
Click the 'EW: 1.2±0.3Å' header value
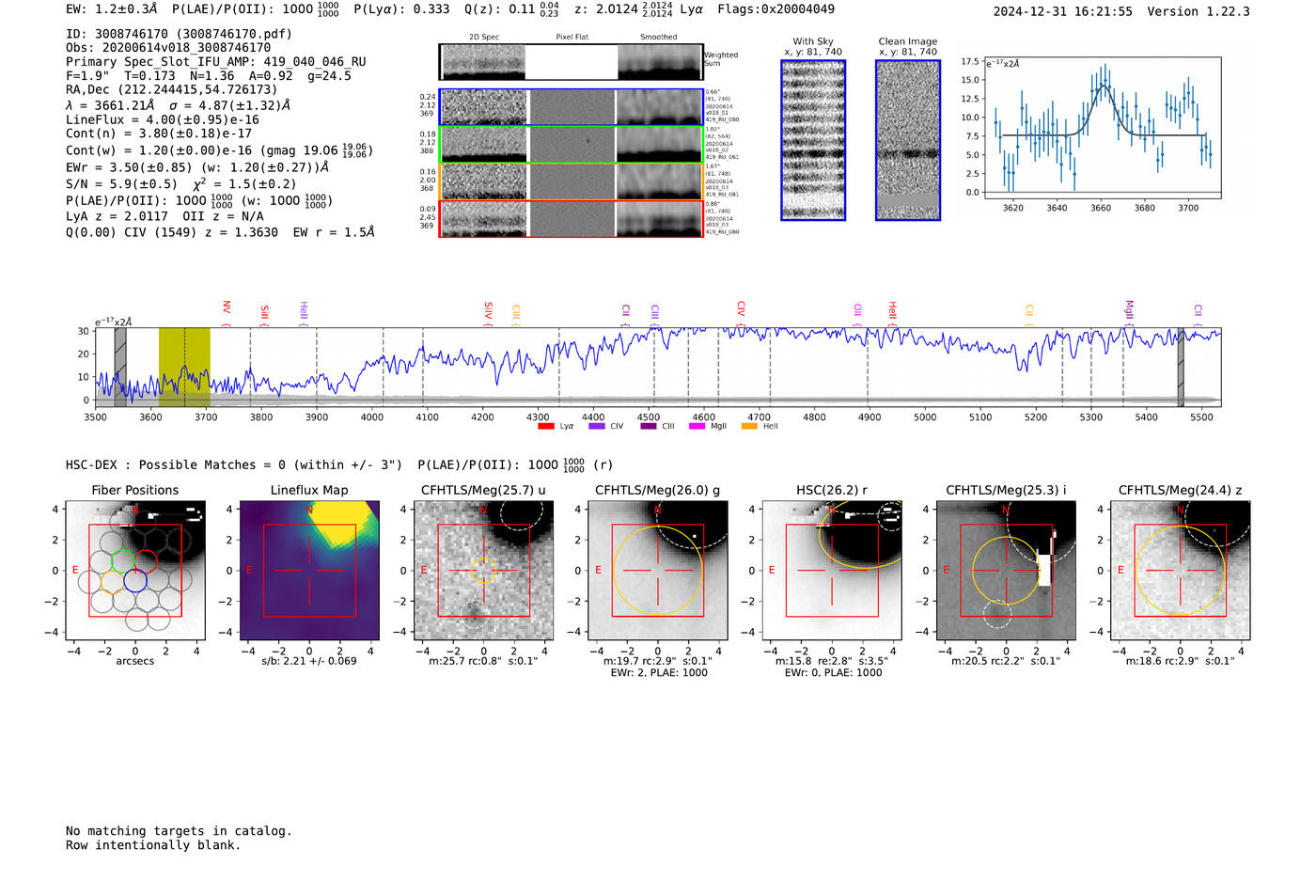(x=112, y=9)
